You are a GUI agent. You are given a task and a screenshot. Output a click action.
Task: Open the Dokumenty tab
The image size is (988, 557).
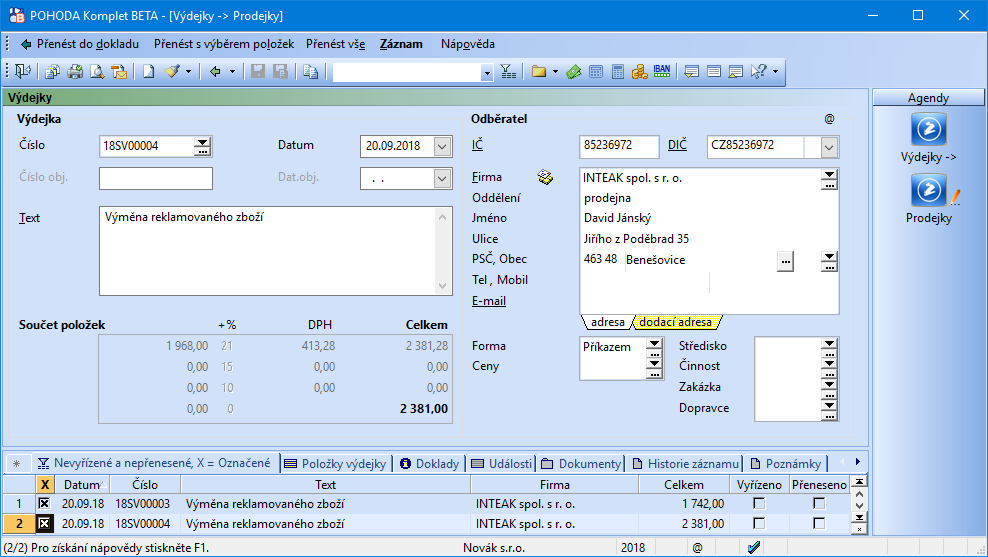pyautogui.click(x=581, y=464)
